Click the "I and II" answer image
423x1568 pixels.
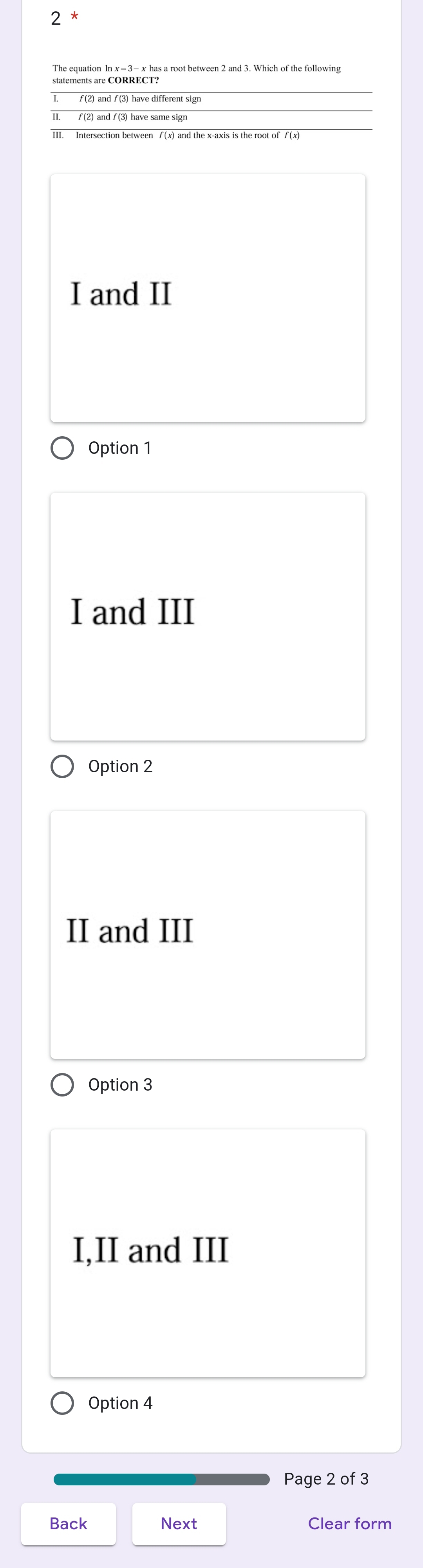[x=208, y=298]
